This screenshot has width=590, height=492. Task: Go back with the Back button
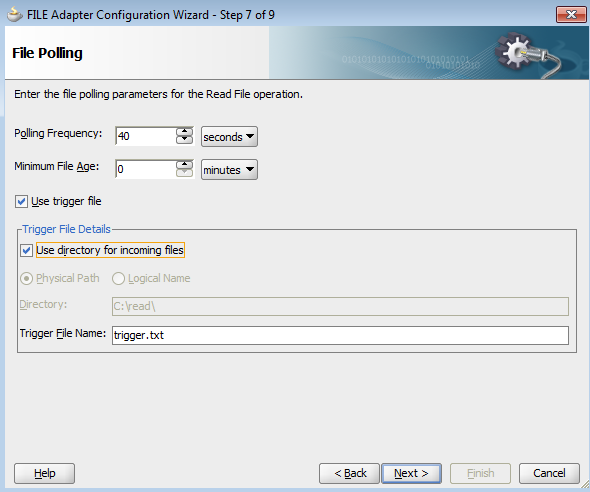(x=349, y=473)
